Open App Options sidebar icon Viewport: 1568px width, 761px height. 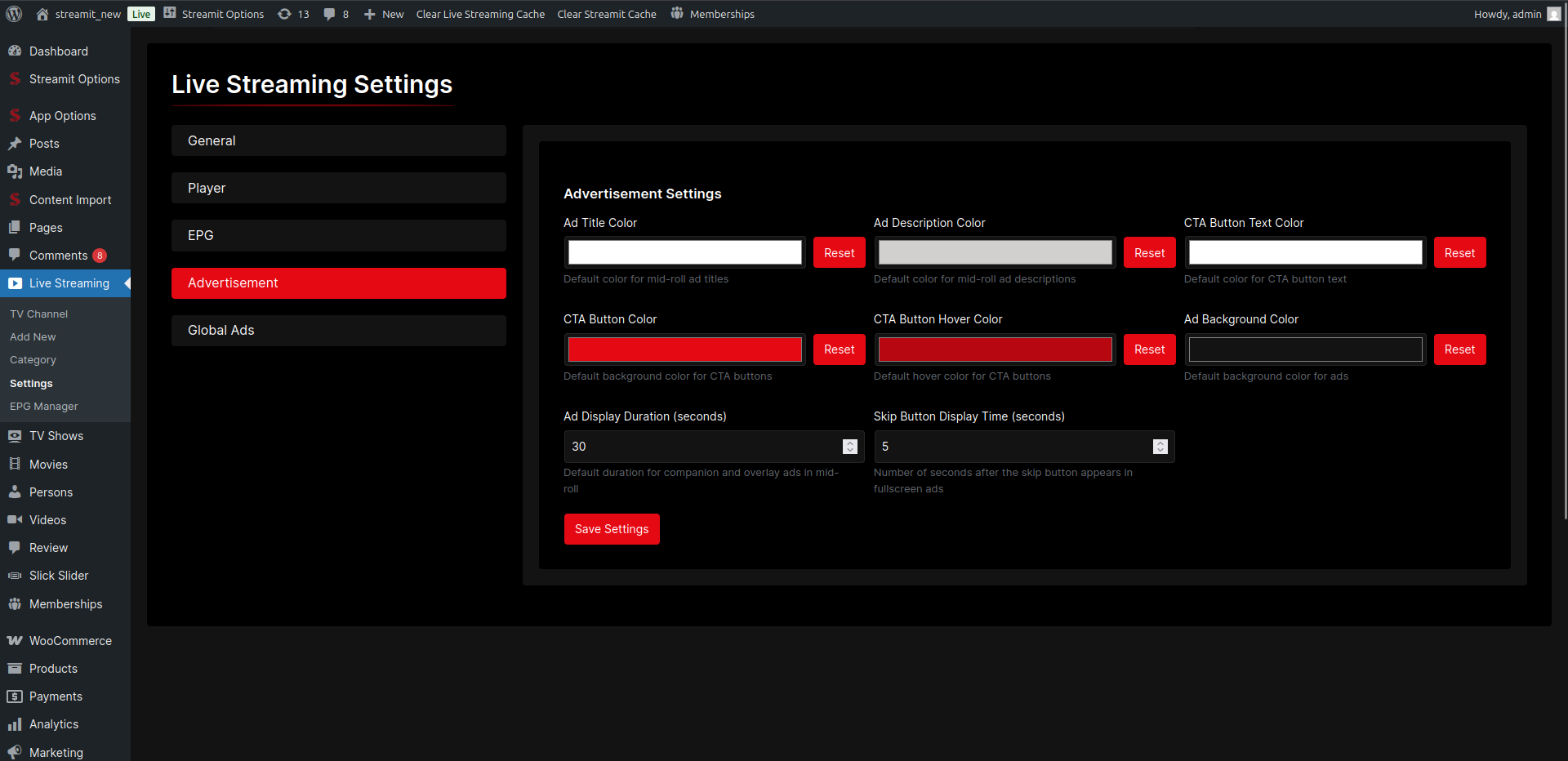15,115
